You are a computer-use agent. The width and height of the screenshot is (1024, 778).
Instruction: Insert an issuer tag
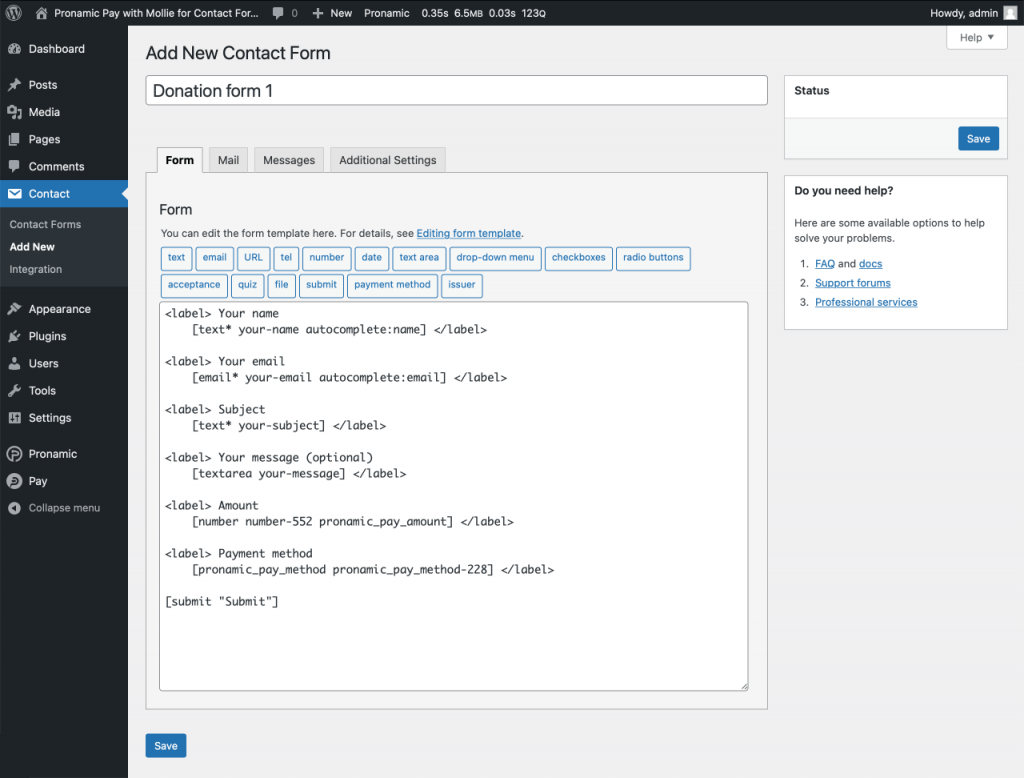[462, 285]
